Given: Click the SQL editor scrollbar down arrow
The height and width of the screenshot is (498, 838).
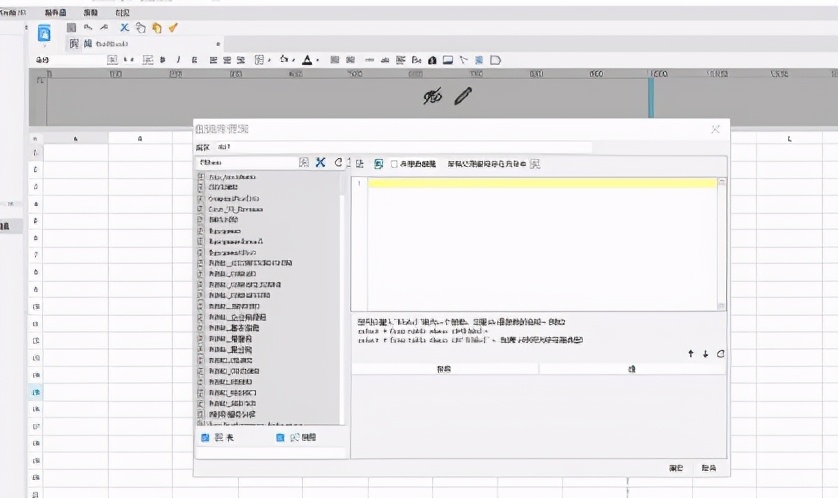Looking at the screenshot, I should coord(721,306).
